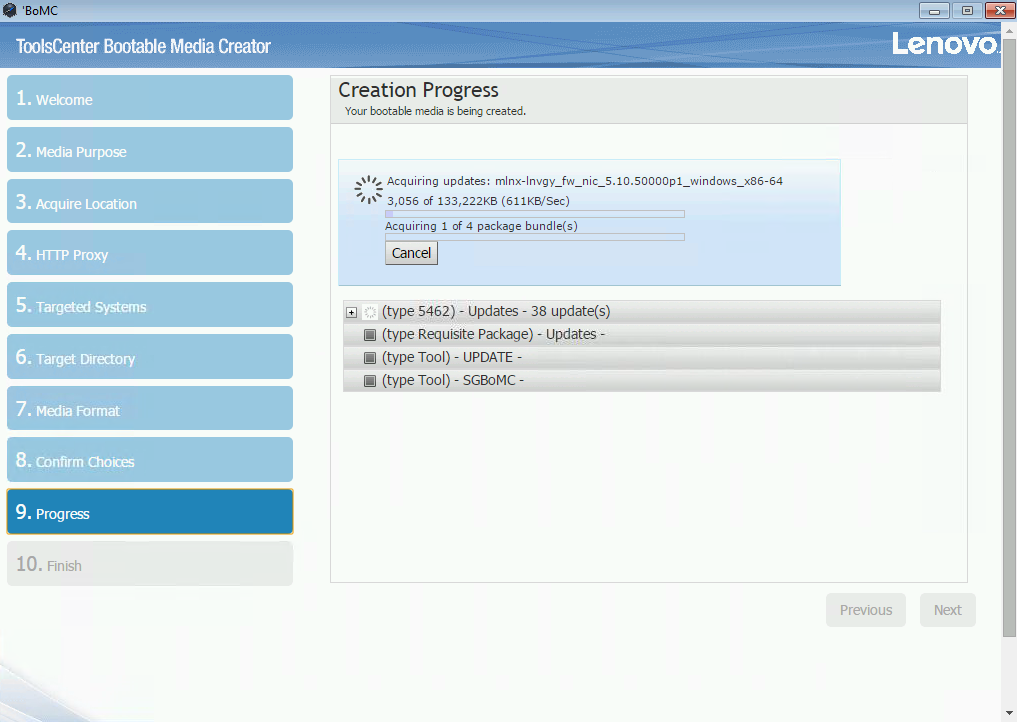Click status icon beside type 5462 updates
This screenshot has height=722, width=1017.
click(370, 312)
